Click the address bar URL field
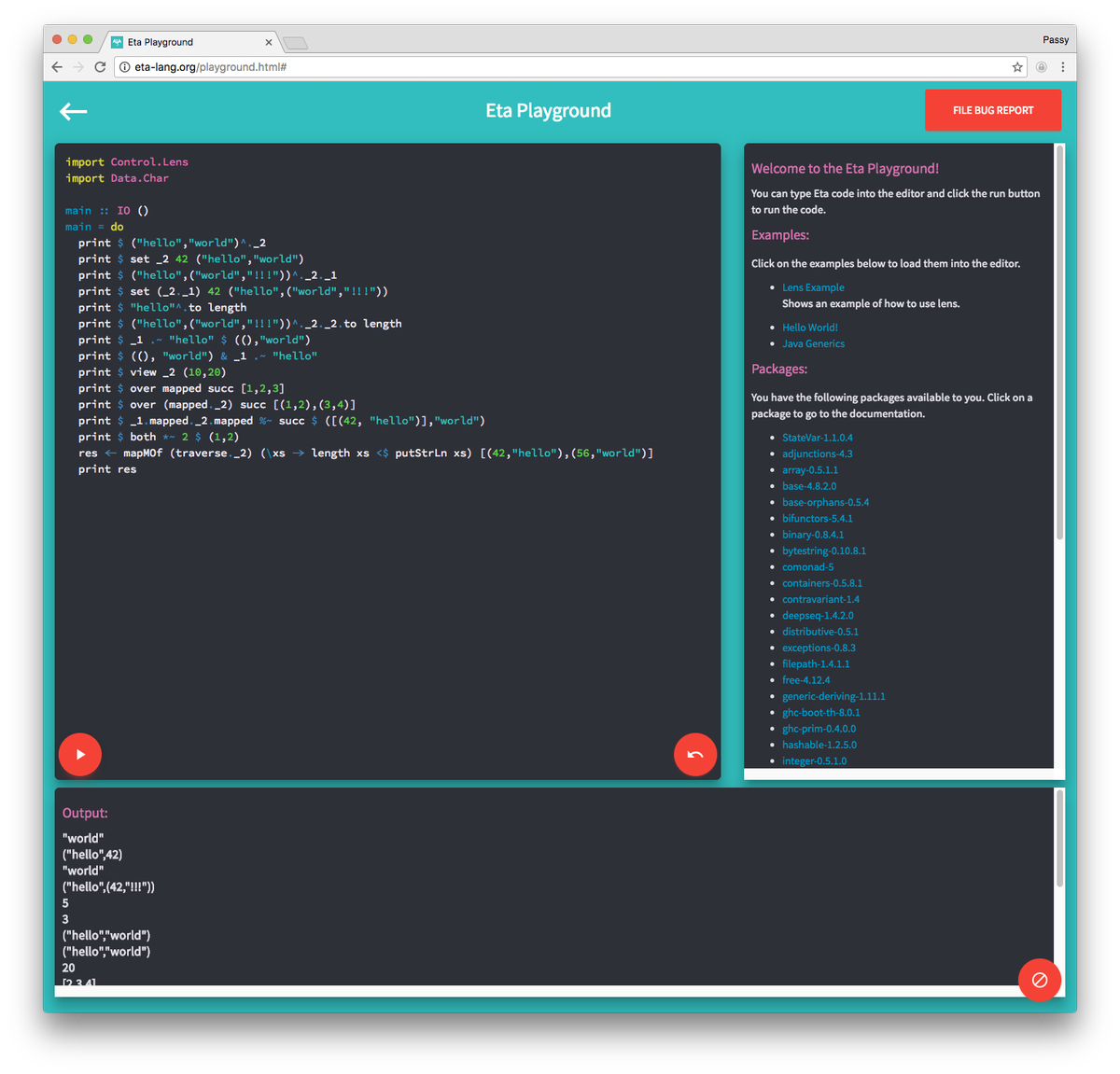This screenshot has height=1074, width=1120. coord(569,67)
